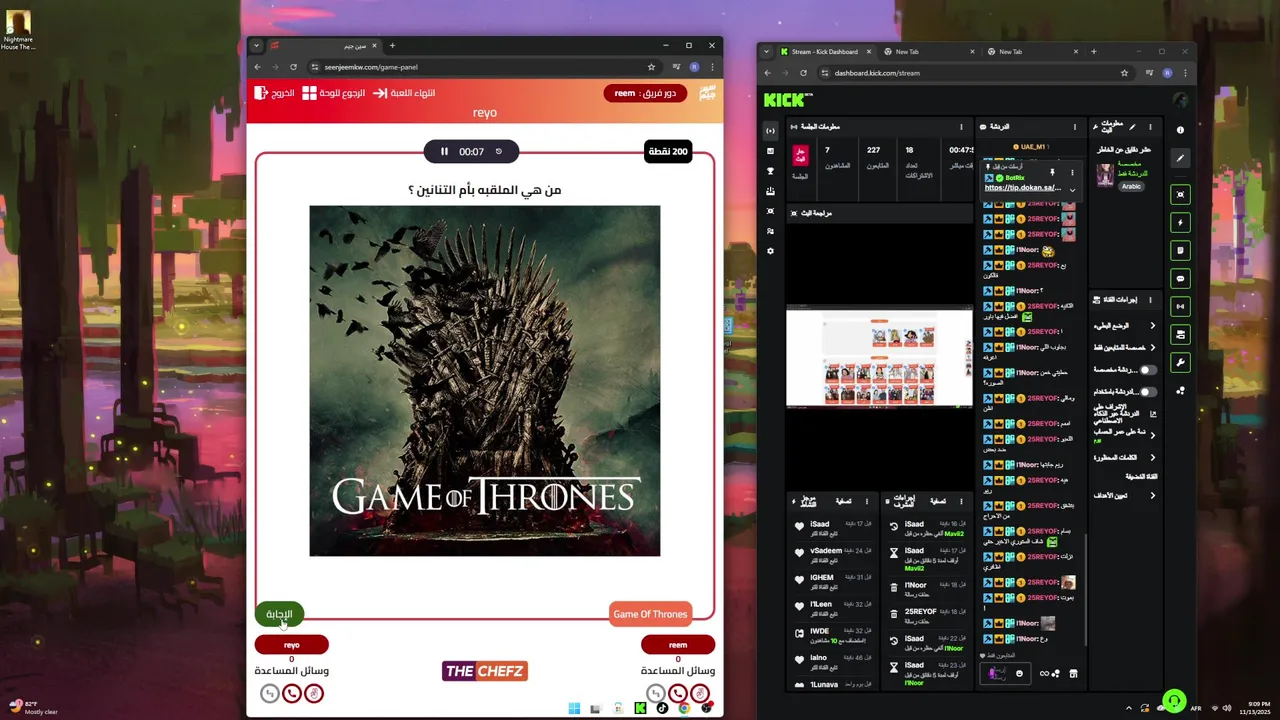Screen dimensions: 1280x720
Task: Expand the BotRix pinned message chevron
Action: (x=1072, y=189)
